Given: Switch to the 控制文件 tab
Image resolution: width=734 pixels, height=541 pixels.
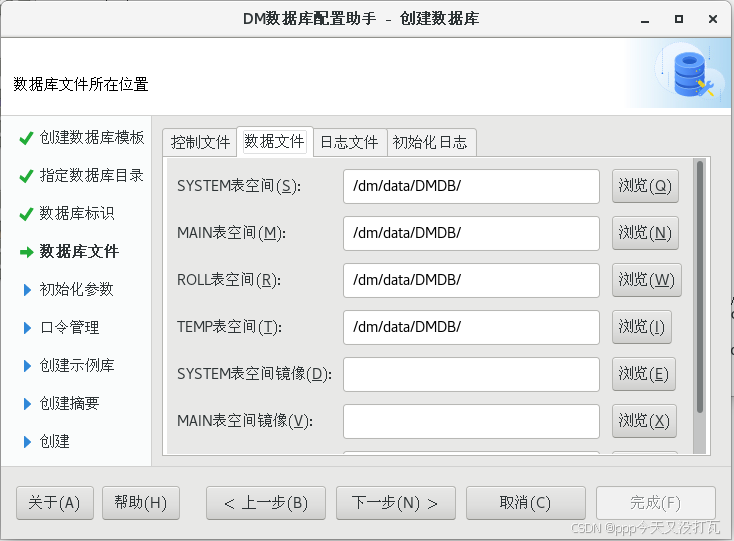Looking at the screenshot, I should coord(200,142).
